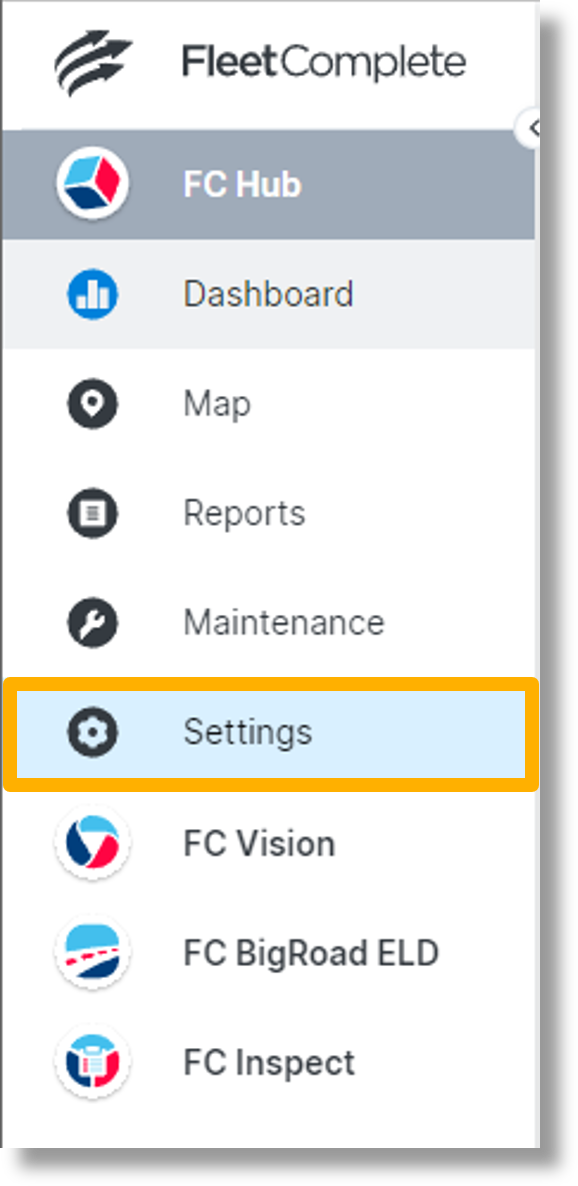Image resolution: width=578 pixels, height=1186 pixels.
Task: Select the Maintenance wrench icon
Action: (x=91, y=622)
